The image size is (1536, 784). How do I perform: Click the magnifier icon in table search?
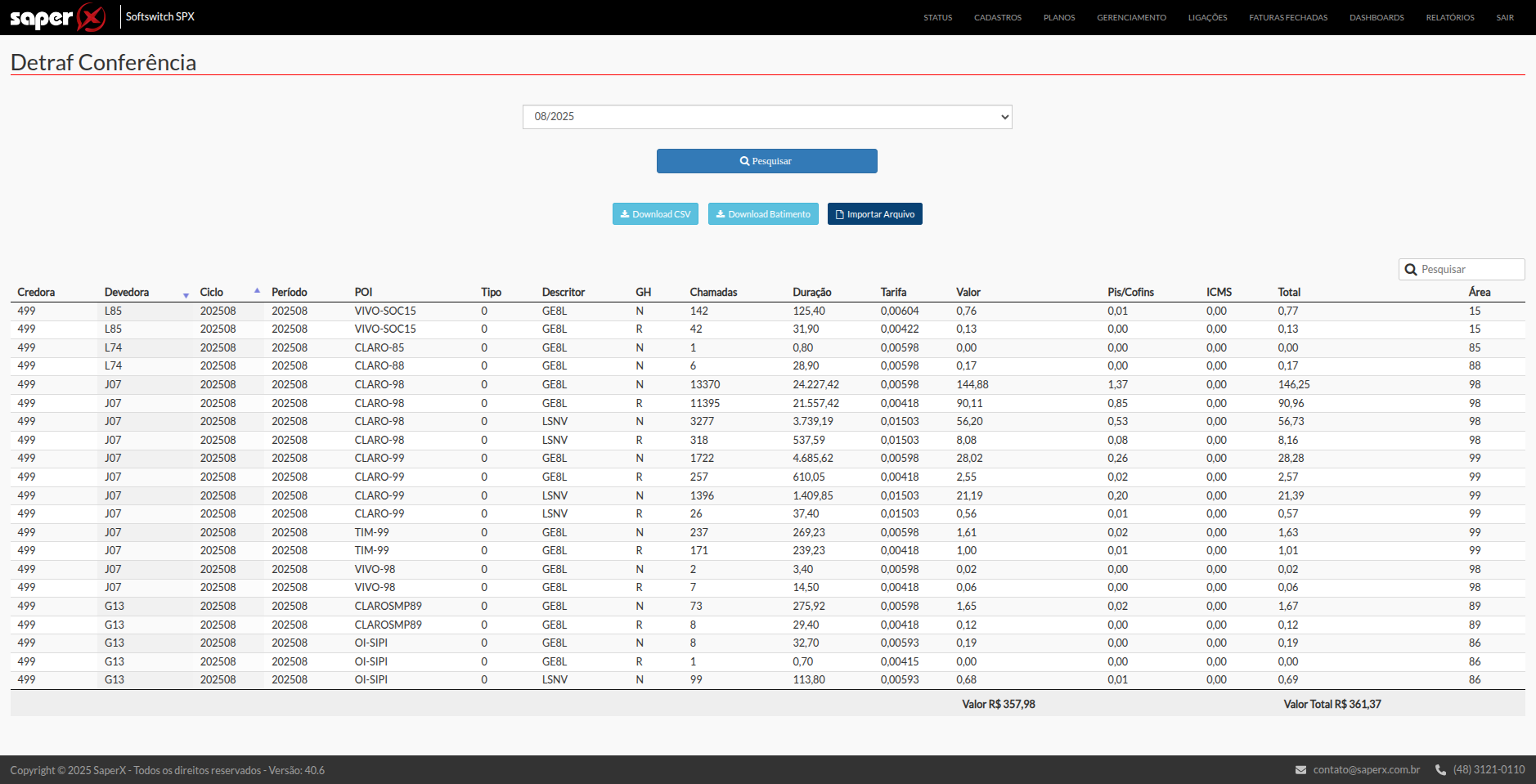click(1411, 270)
